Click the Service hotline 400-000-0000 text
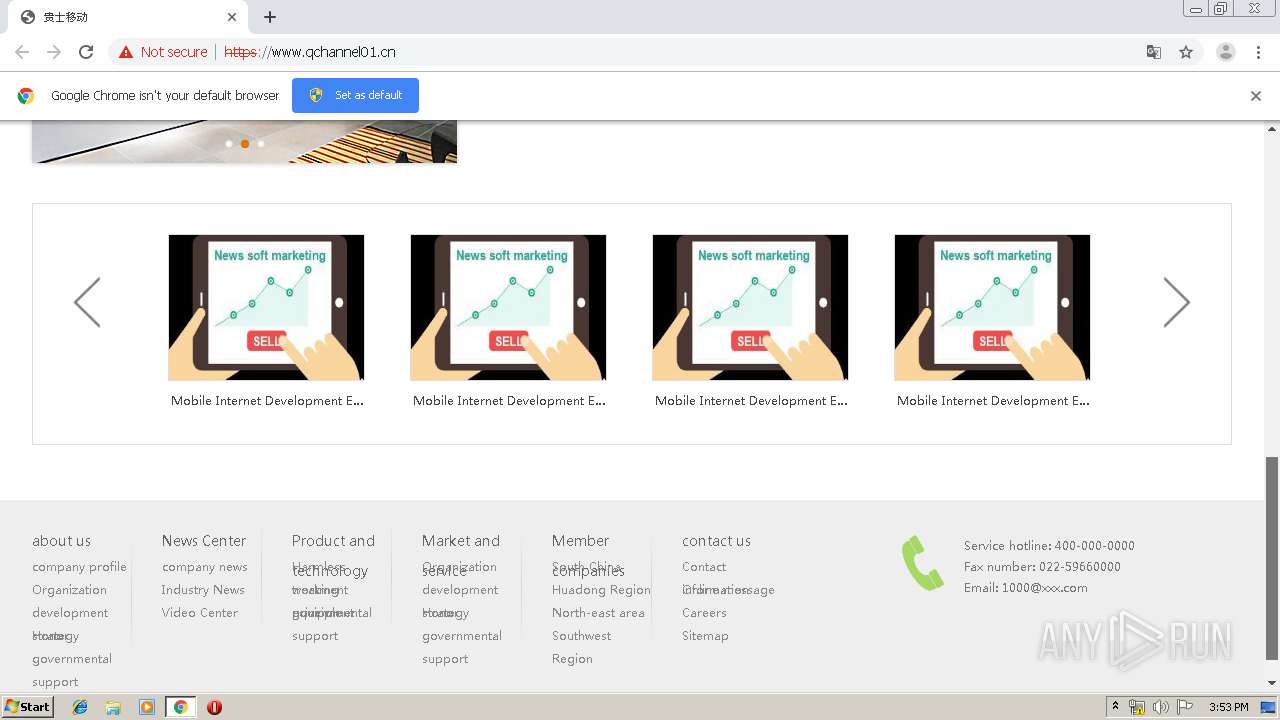 1049,546
